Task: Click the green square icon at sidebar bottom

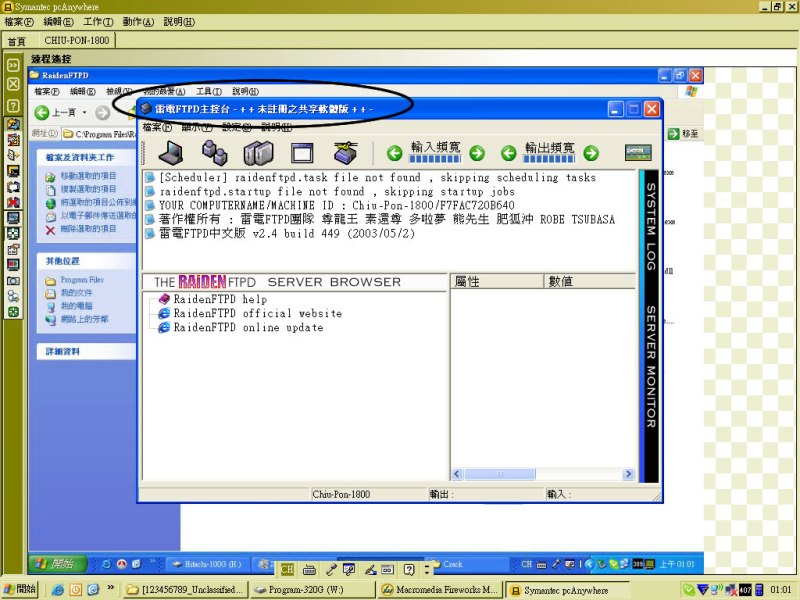Action: click(13, 312)
